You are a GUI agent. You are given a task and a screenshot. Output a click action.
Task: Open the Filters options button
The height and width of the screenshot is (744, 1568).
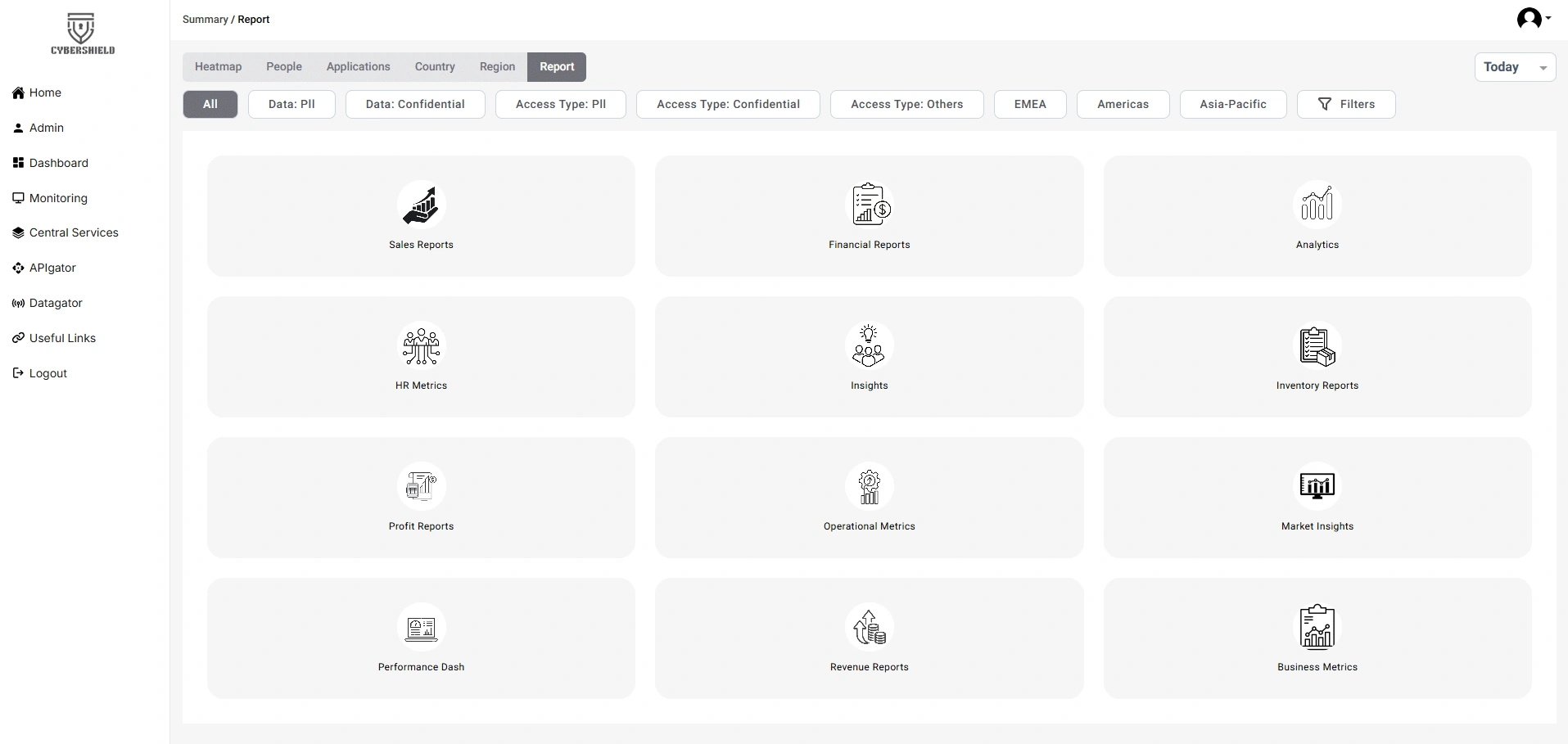coord(1345,104)
